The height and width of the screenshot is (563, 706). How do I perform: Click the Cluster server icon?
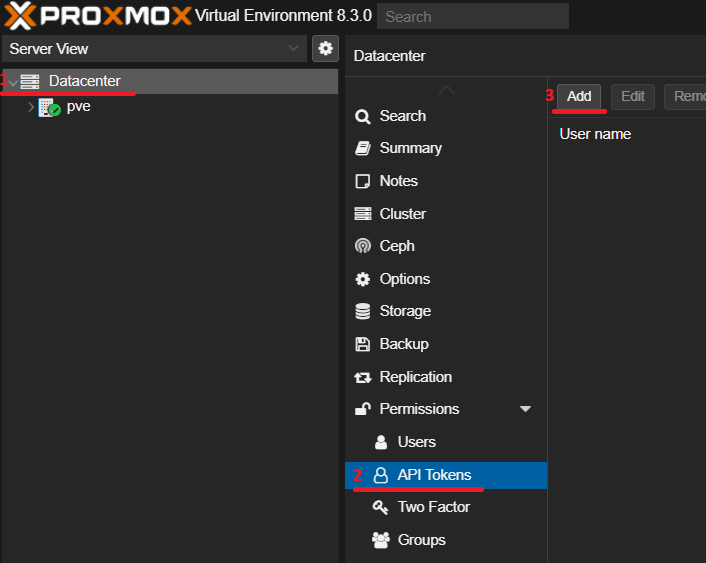point(363,214)
